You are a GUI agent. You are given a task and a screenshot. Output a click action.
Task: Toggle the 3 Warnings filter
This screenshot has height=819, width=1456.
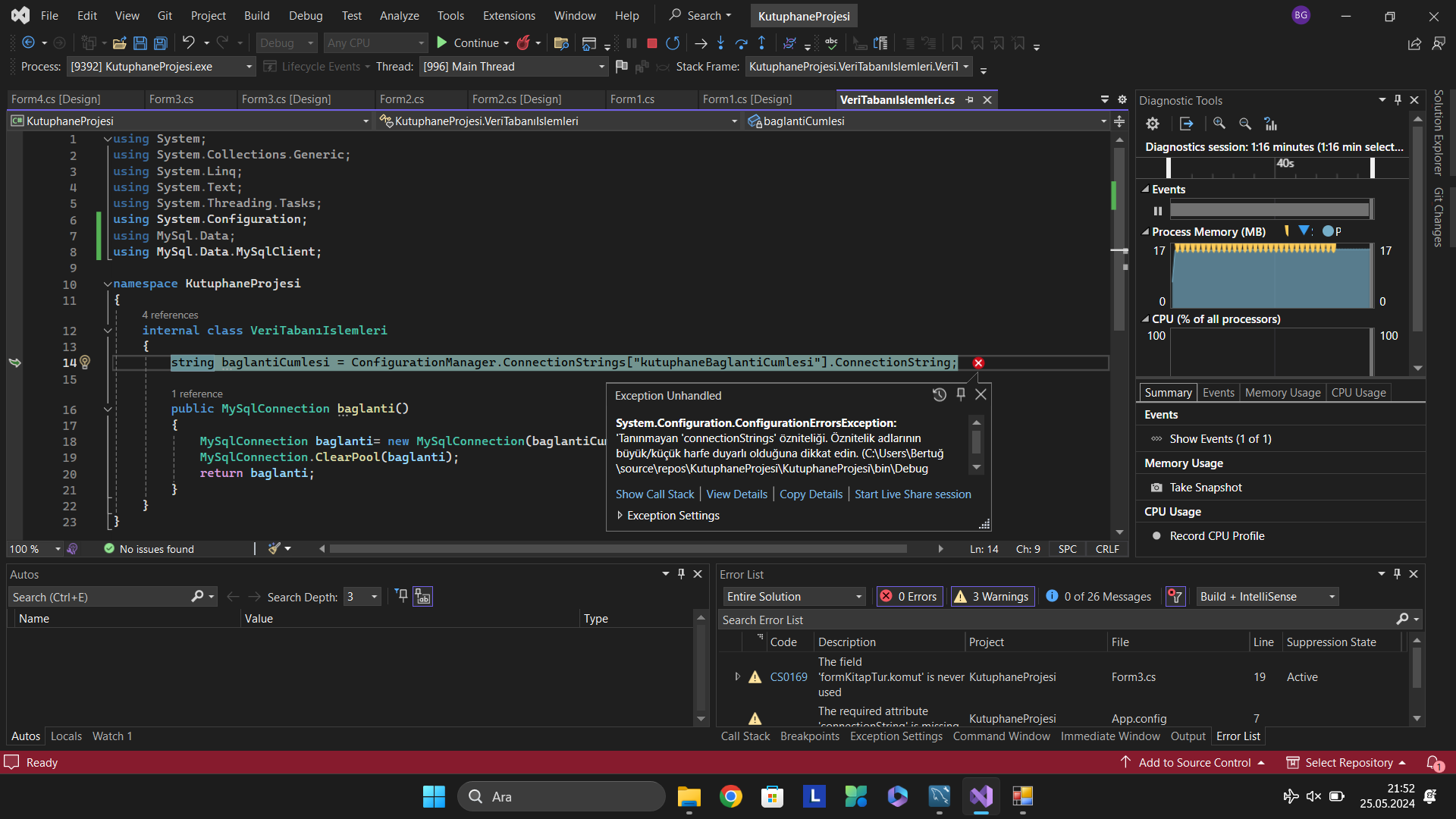[x=992, y=597]
